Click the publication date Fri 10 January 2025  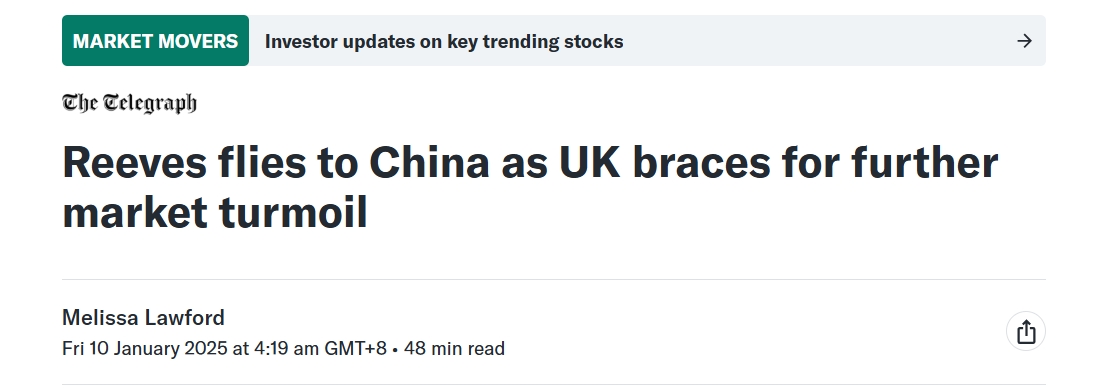(145, 348)
